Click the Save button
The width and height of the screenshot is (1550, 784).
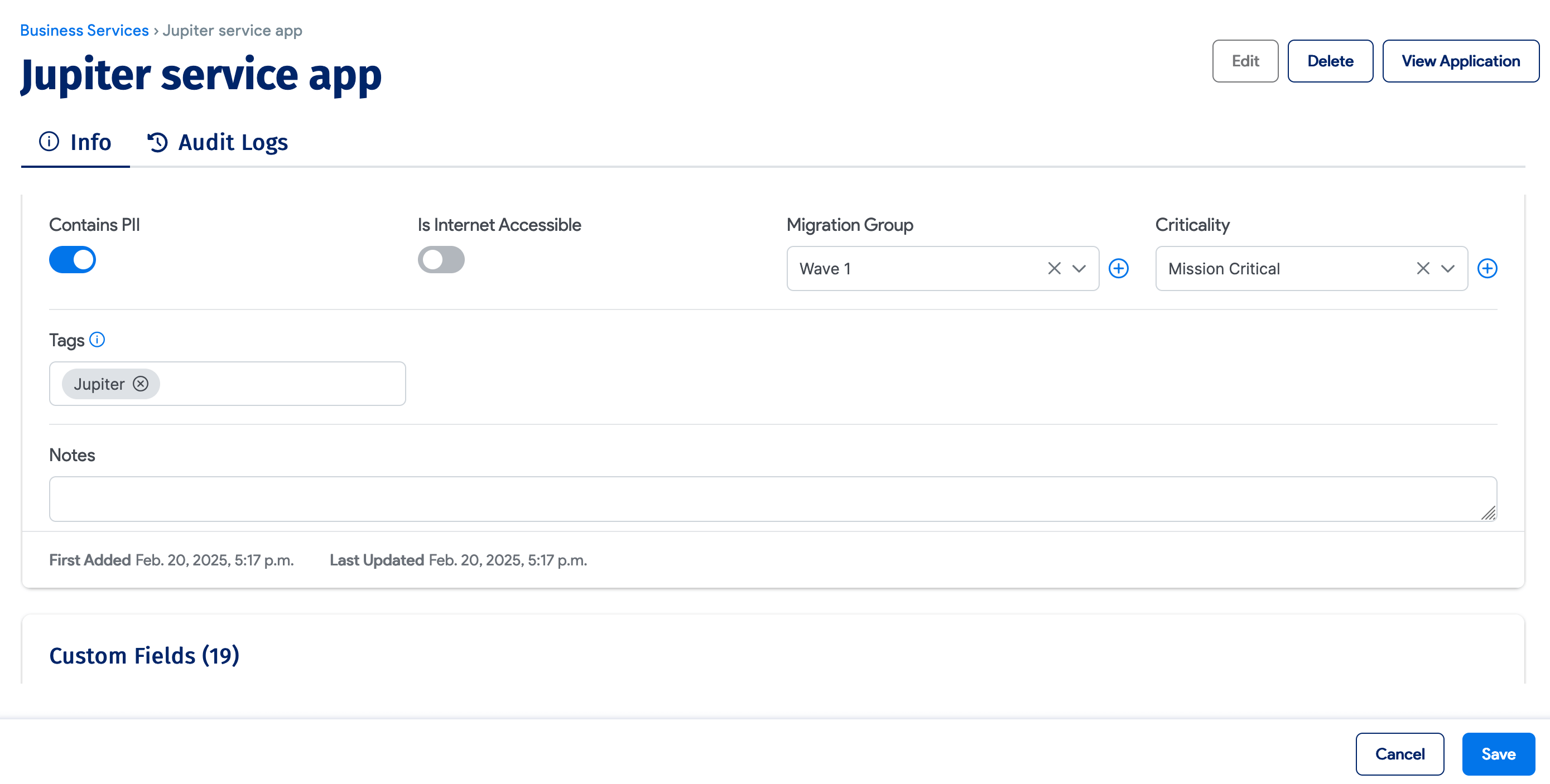(x=1498, y=753)
